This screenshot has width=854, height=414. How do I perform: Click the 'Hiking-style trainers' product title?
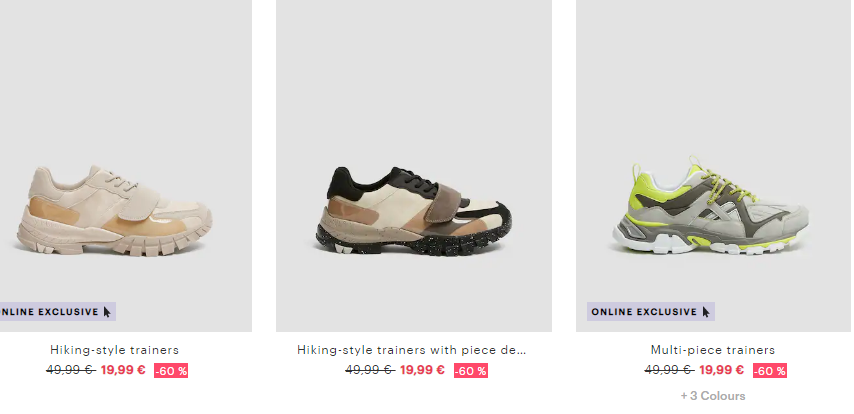point(114,350)
